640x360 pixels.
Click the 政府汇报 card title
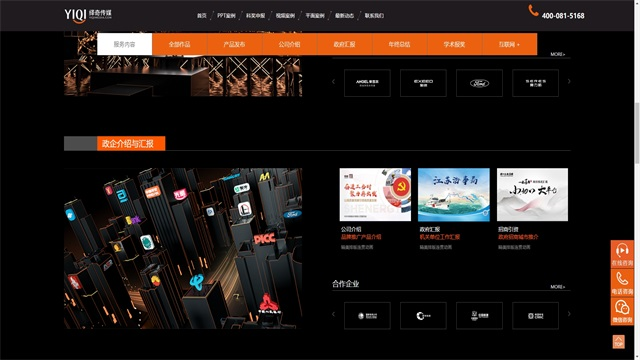(429, 229)
